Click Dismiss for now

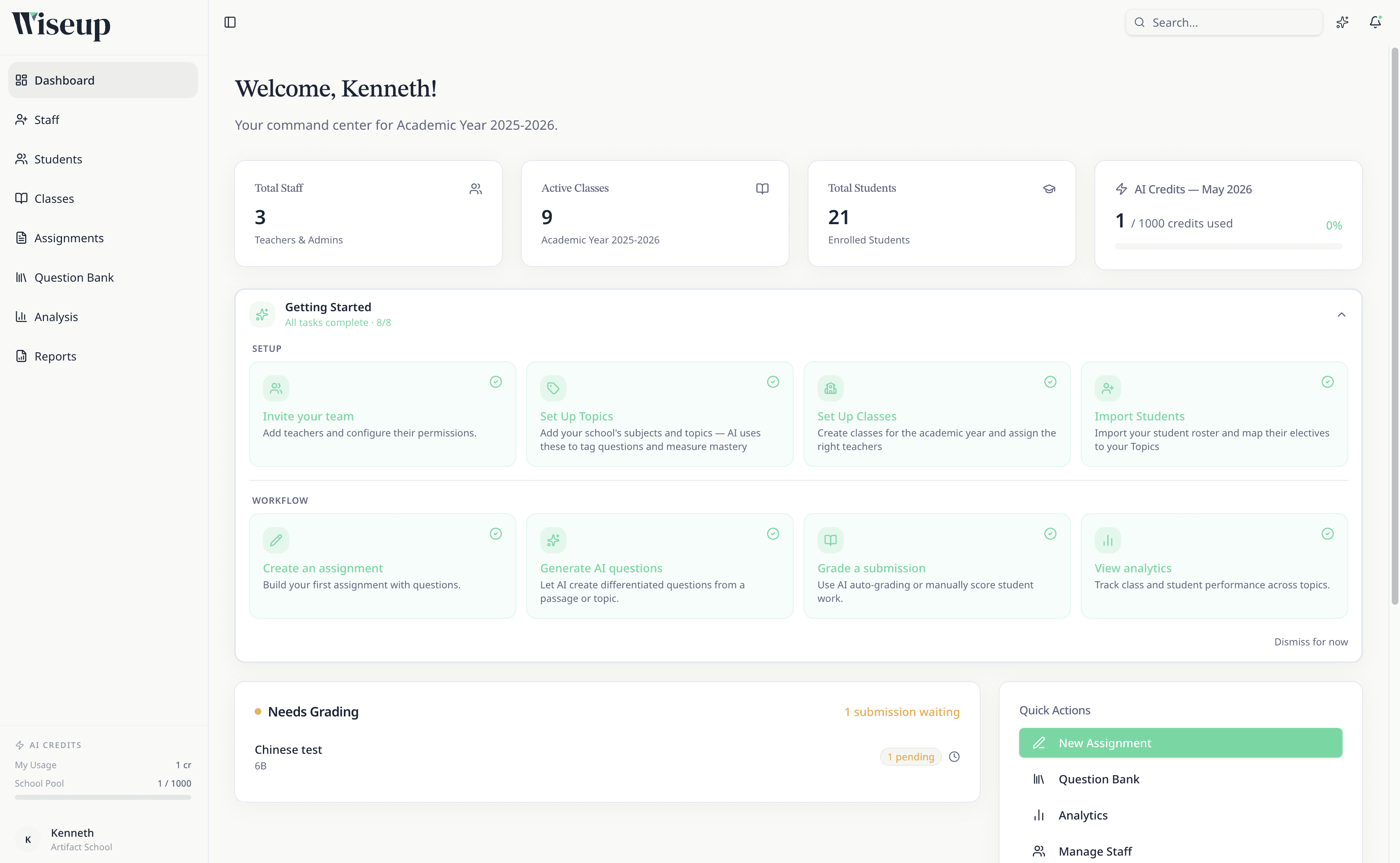[x=1311, y=642]
